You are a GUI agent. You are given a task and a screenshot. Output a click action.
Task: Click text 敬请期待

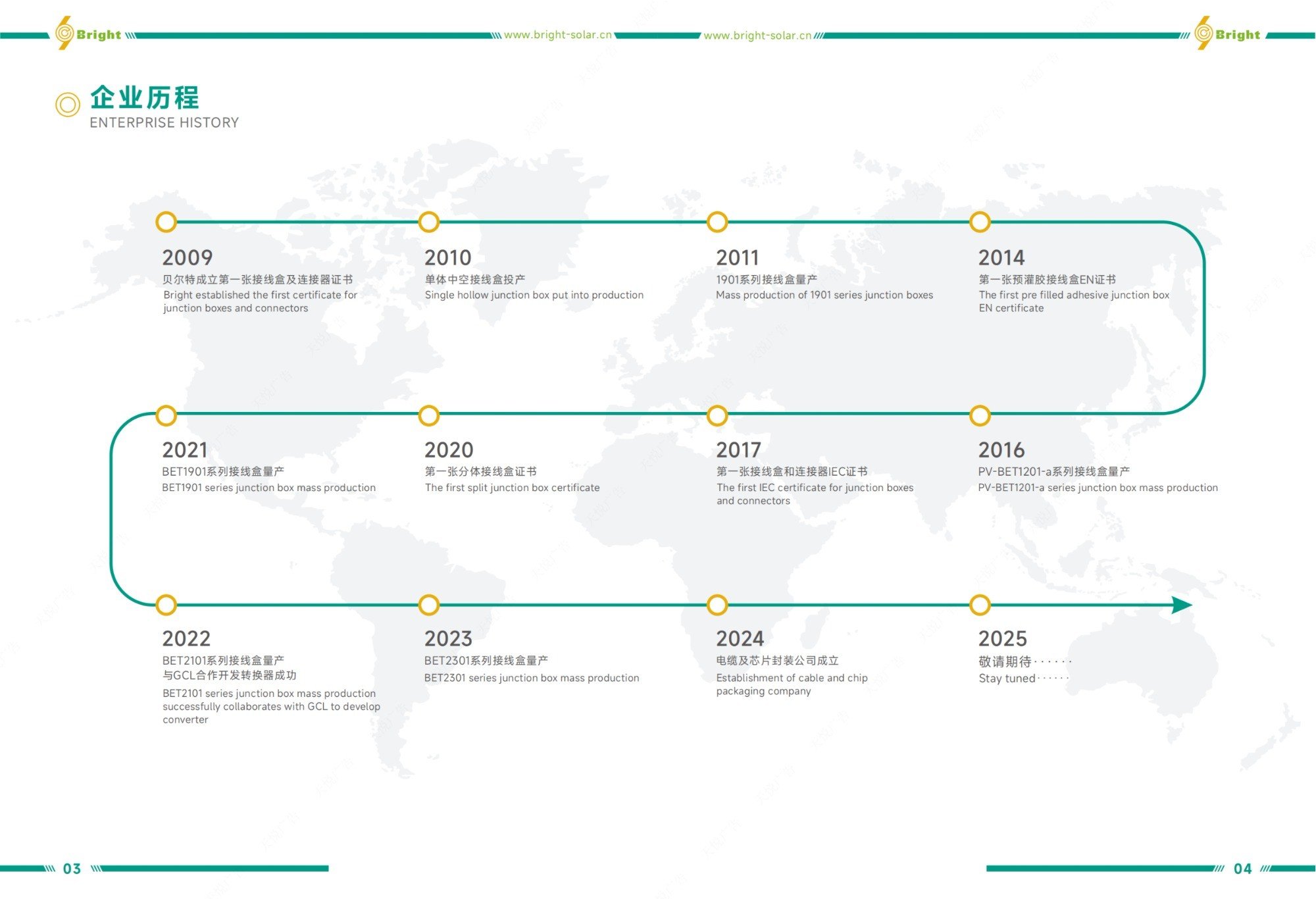[x=1005, y=661]
